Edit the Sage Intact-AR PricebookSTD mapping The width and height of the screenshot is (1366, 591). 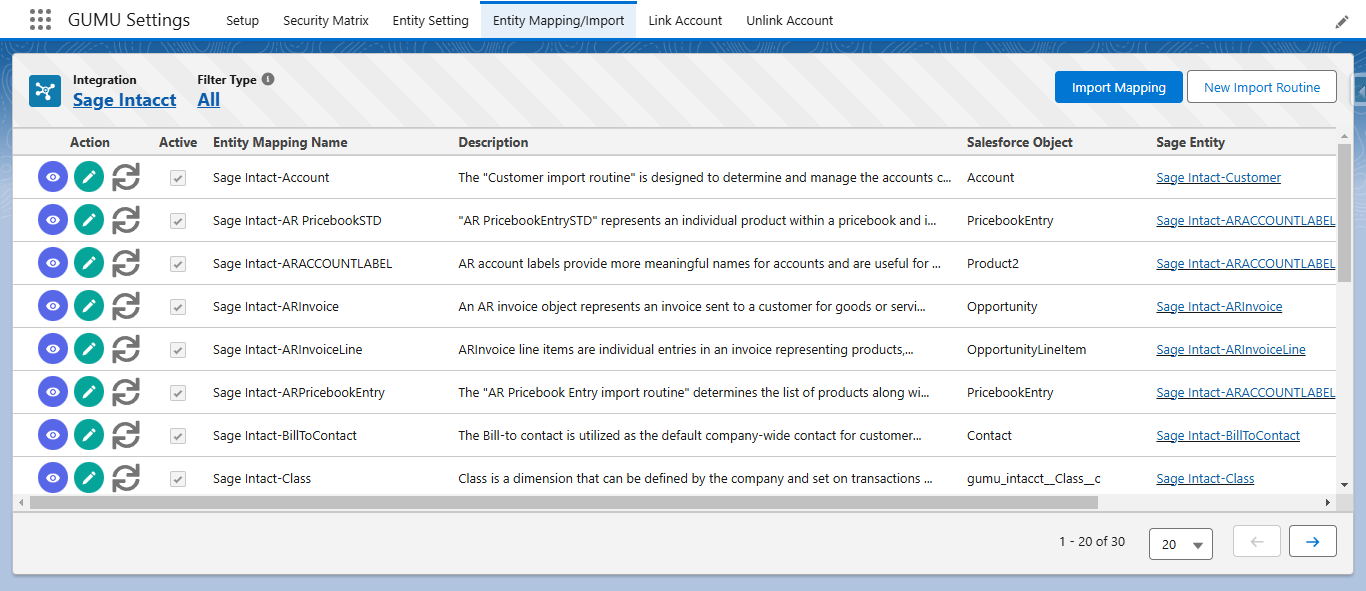pyautogui.click(x=89, y=220)
